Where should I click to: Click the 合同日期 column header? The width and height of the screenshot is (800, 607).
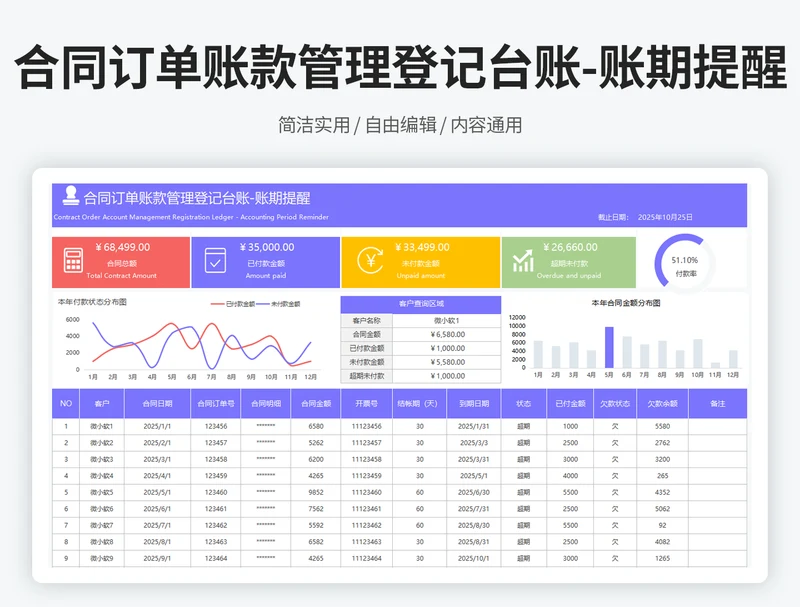[157, 403]
